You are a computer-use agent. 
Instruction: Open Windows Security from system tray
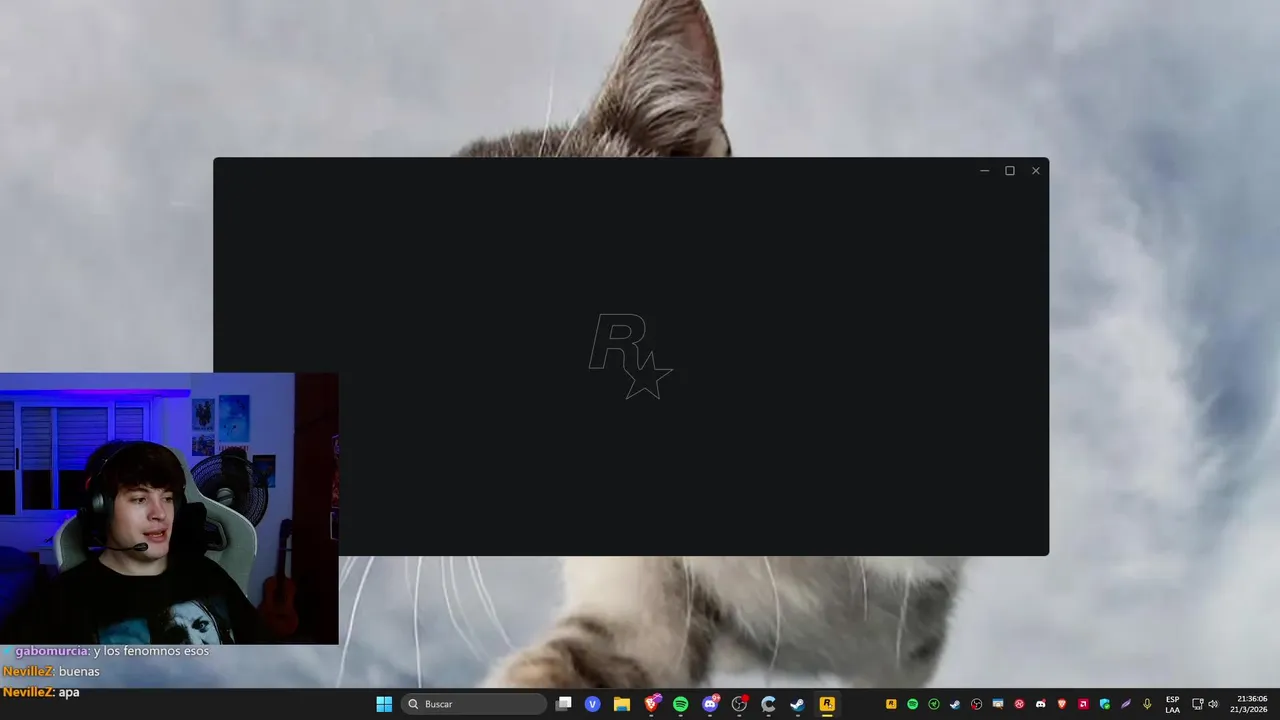click(x=1105, y=704)
